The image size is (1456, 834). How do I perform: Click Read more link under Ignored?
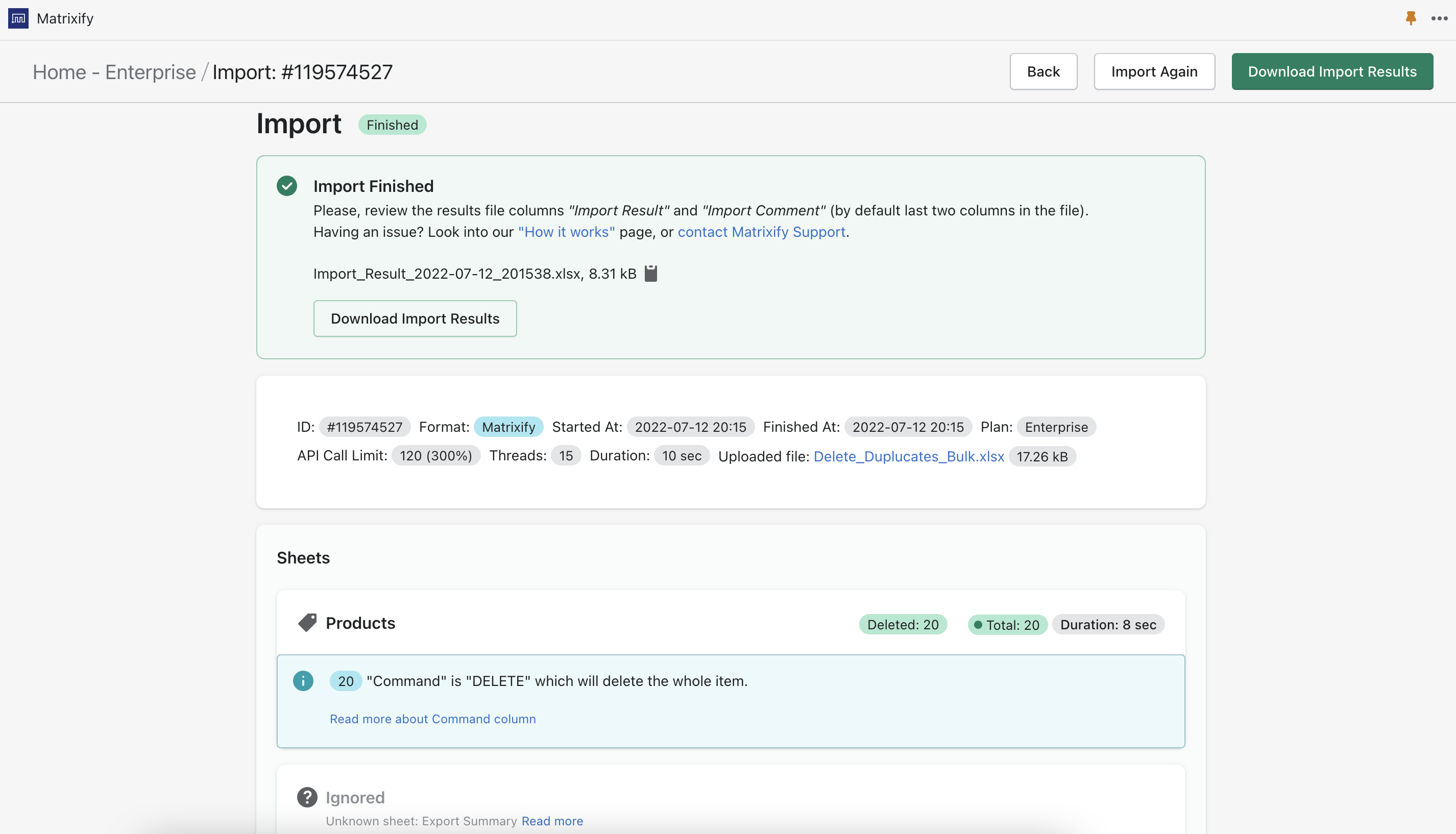click(552, 820)
